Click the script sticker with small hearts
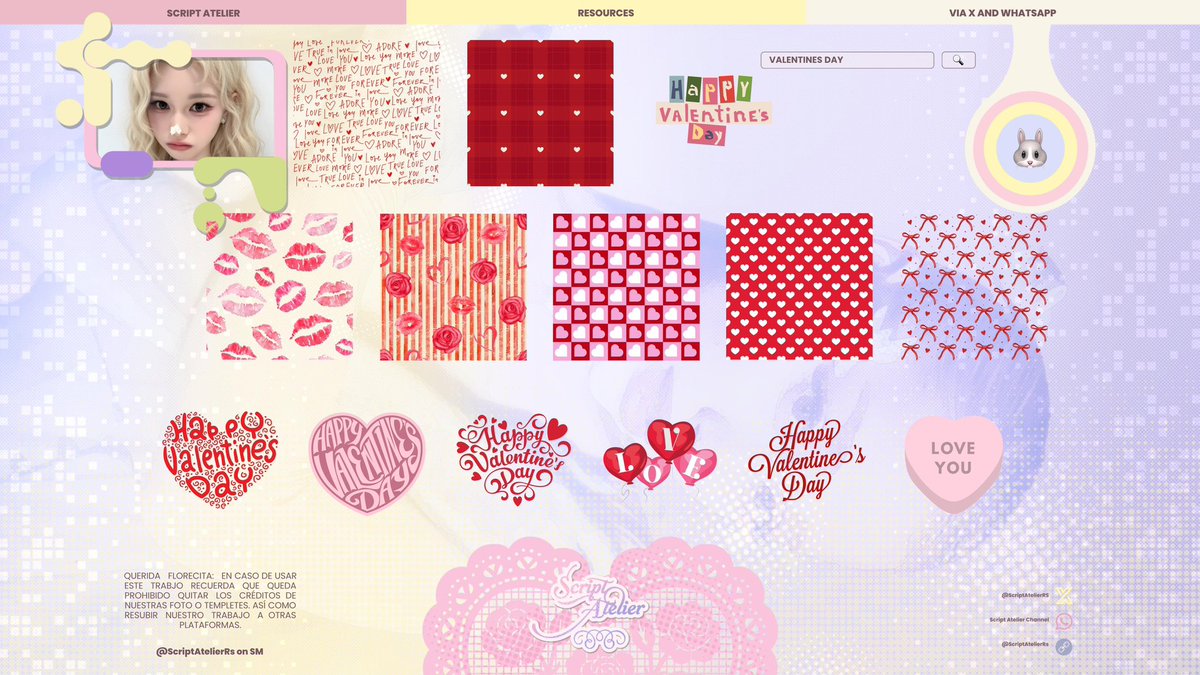This screenshot has width=1200, height=675. tap(513, 460)
